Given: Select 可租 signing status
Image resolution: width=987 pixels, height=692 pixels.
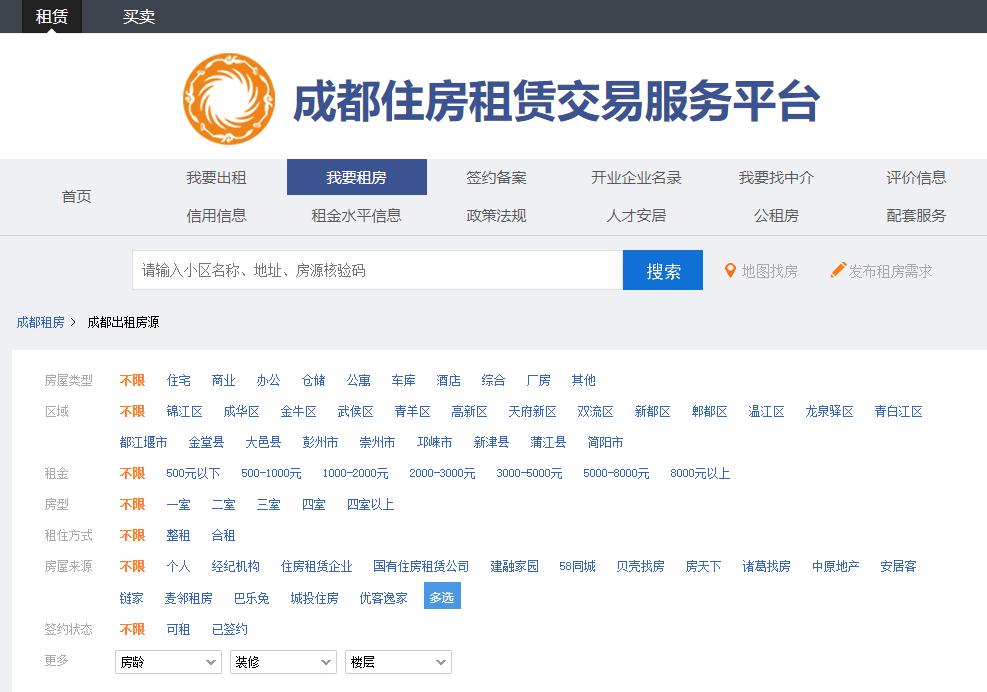Looking at the screenshot, I should 176,629.
